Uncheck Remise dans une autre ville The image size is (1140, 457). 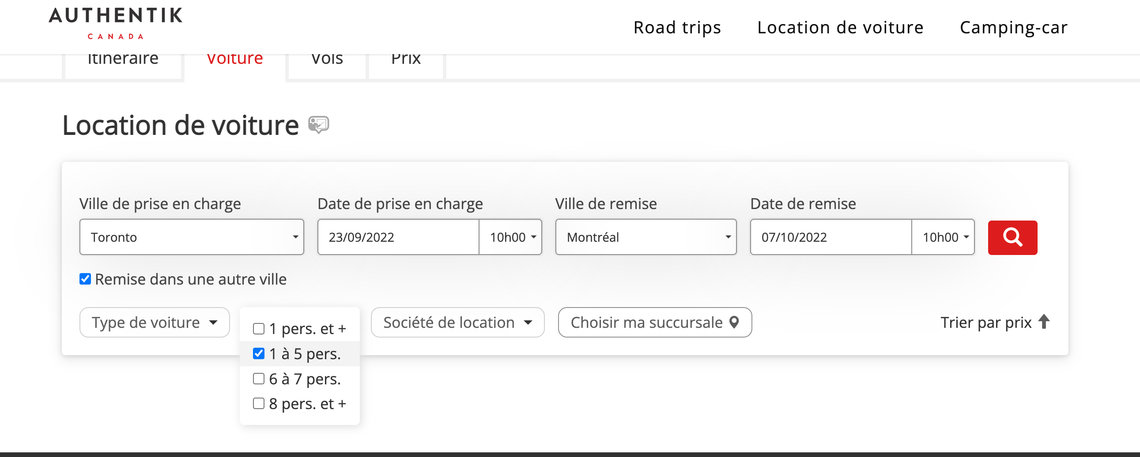tap(85, 279)
